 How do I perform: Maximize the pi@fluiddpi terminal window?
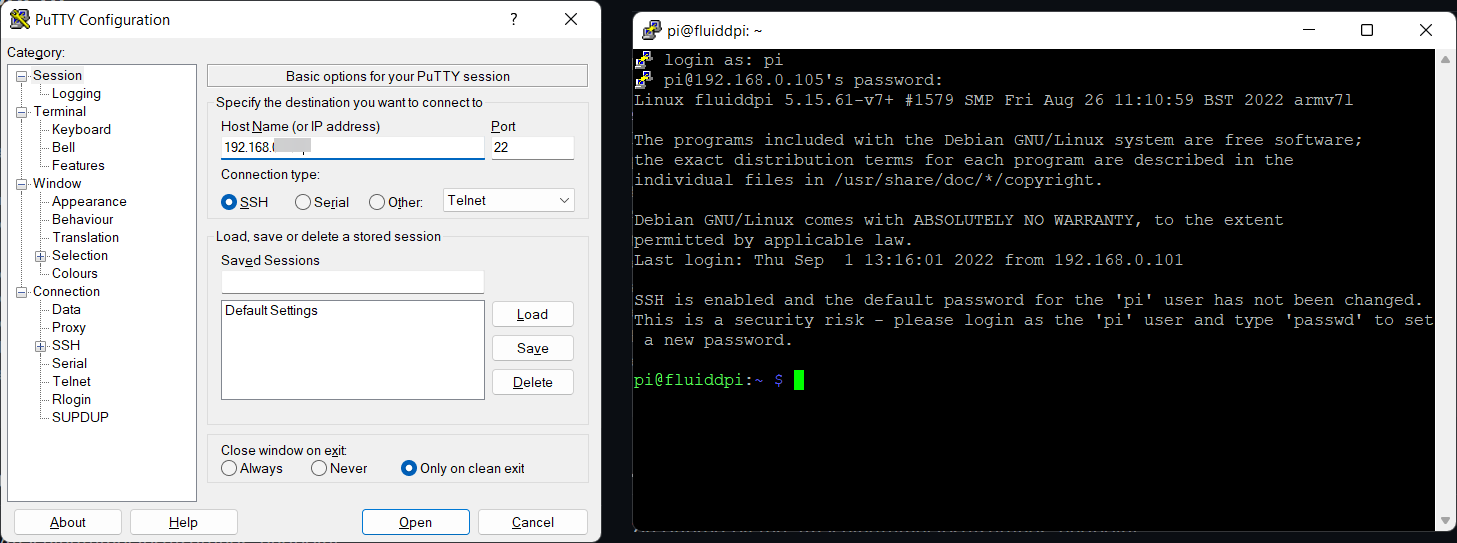(1367, 30)
